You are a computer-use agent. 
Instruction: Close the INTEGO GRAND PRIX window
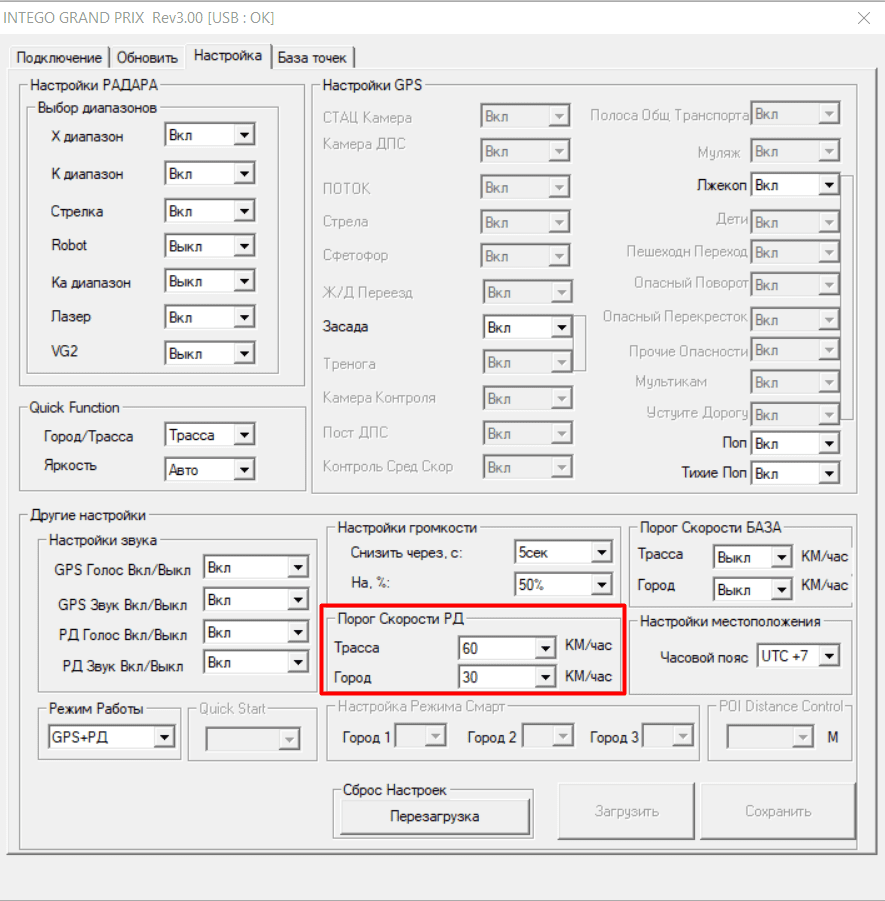tap(863, 18)
